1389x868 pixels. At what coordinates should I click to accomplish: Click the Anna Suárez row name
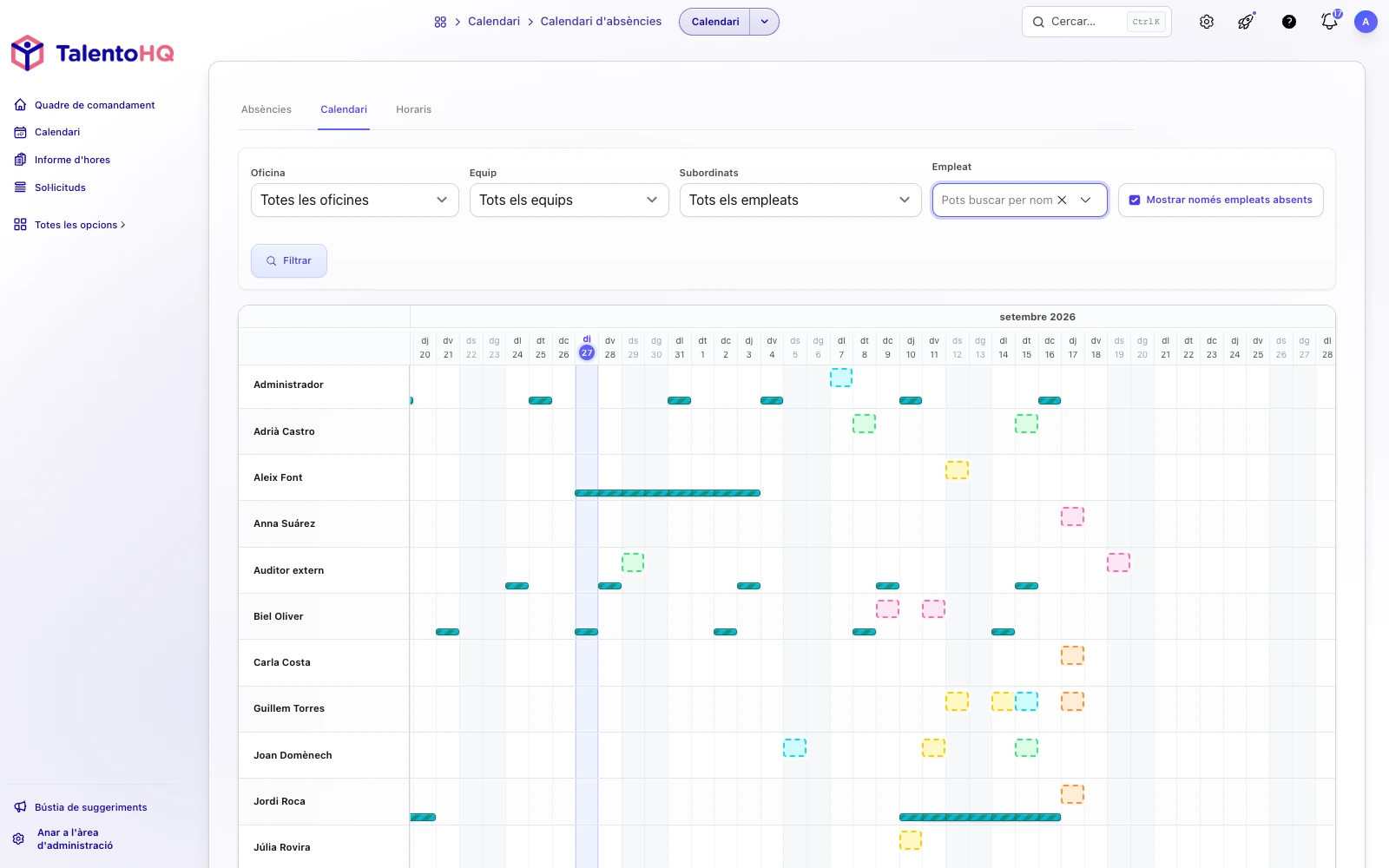coord(284,523)
